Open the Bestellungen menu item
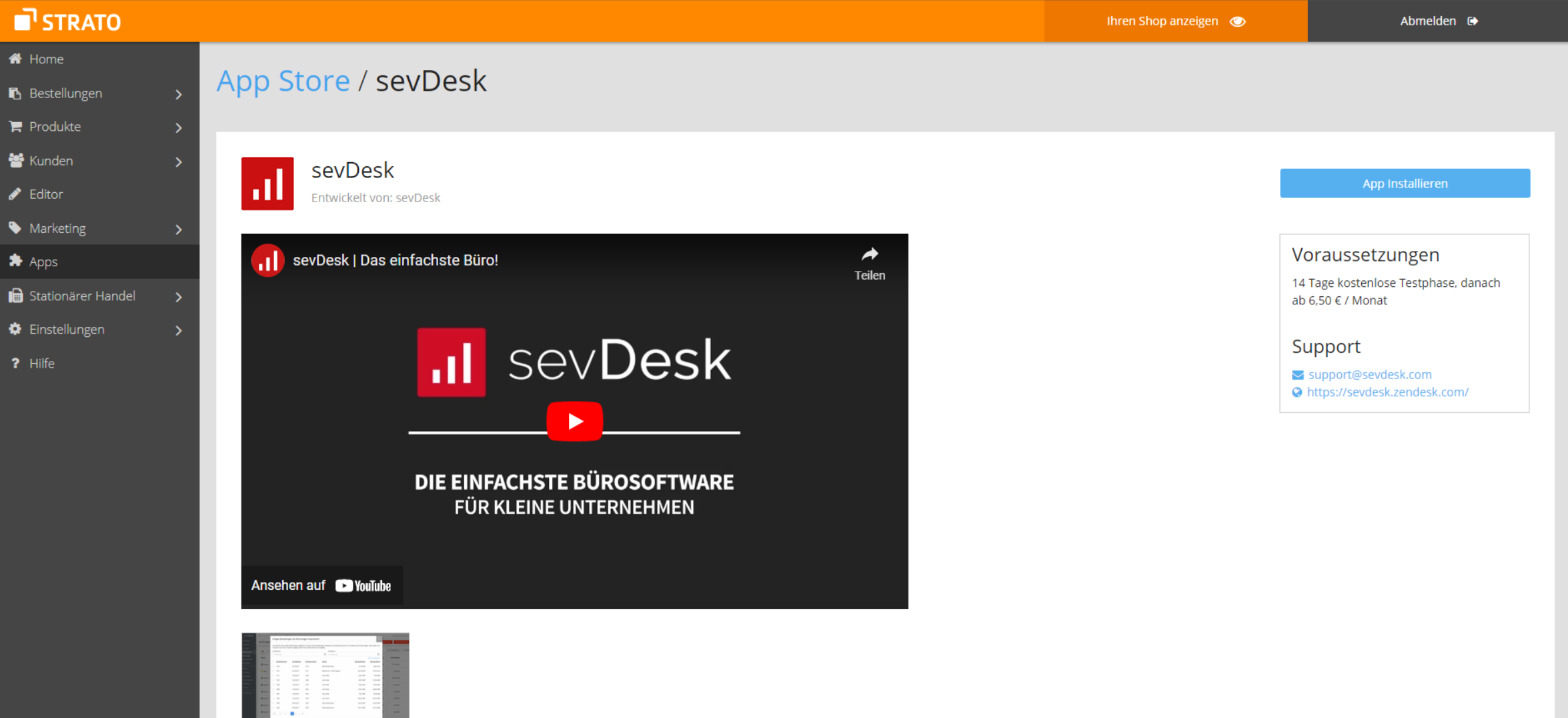The height and width of the screenshot is (718, 1568). tap(99, 93)
